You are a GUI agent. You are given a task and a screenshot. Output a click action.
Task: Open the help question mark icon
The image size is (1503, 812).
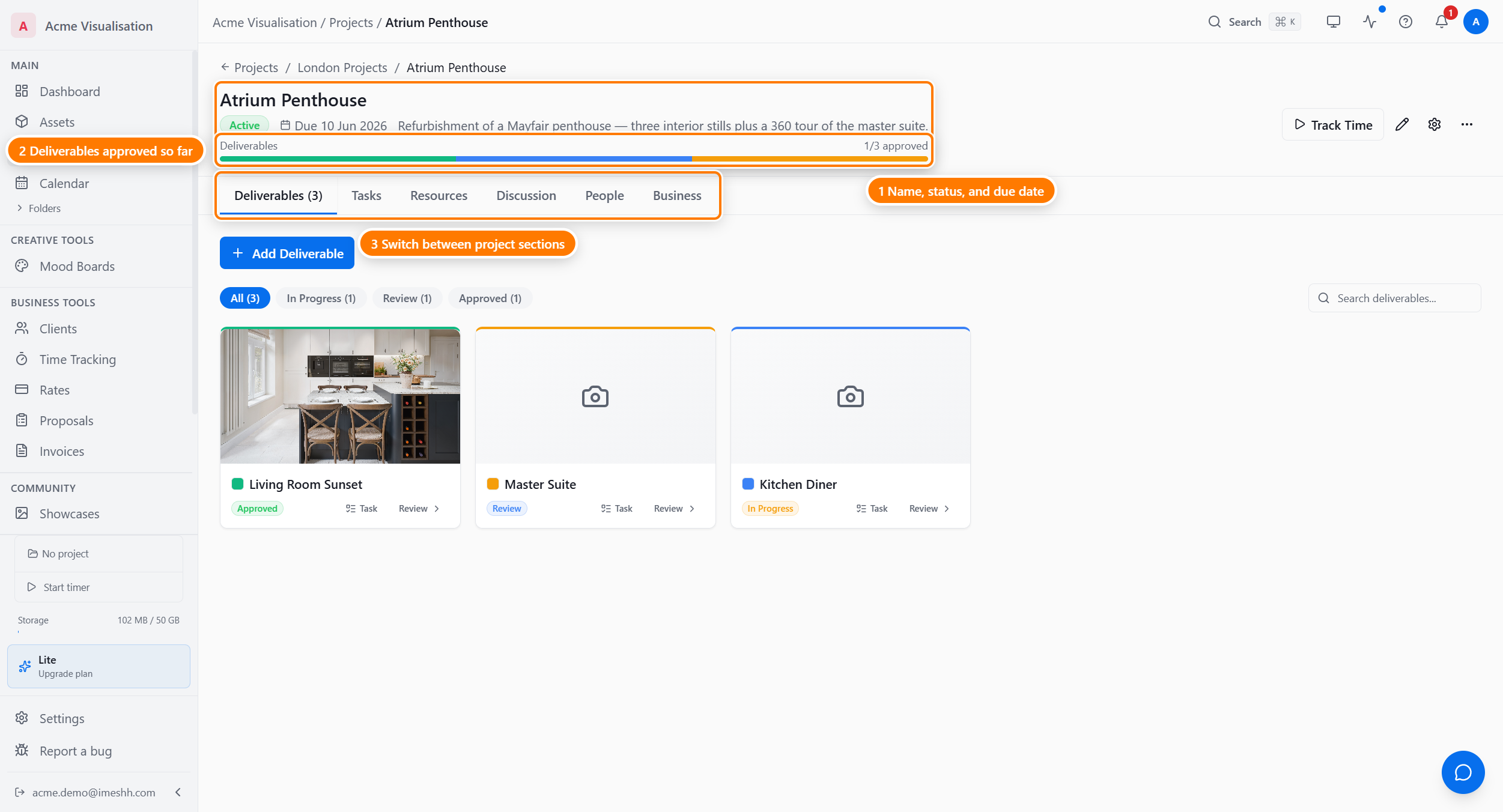(x=1406, y=22)
